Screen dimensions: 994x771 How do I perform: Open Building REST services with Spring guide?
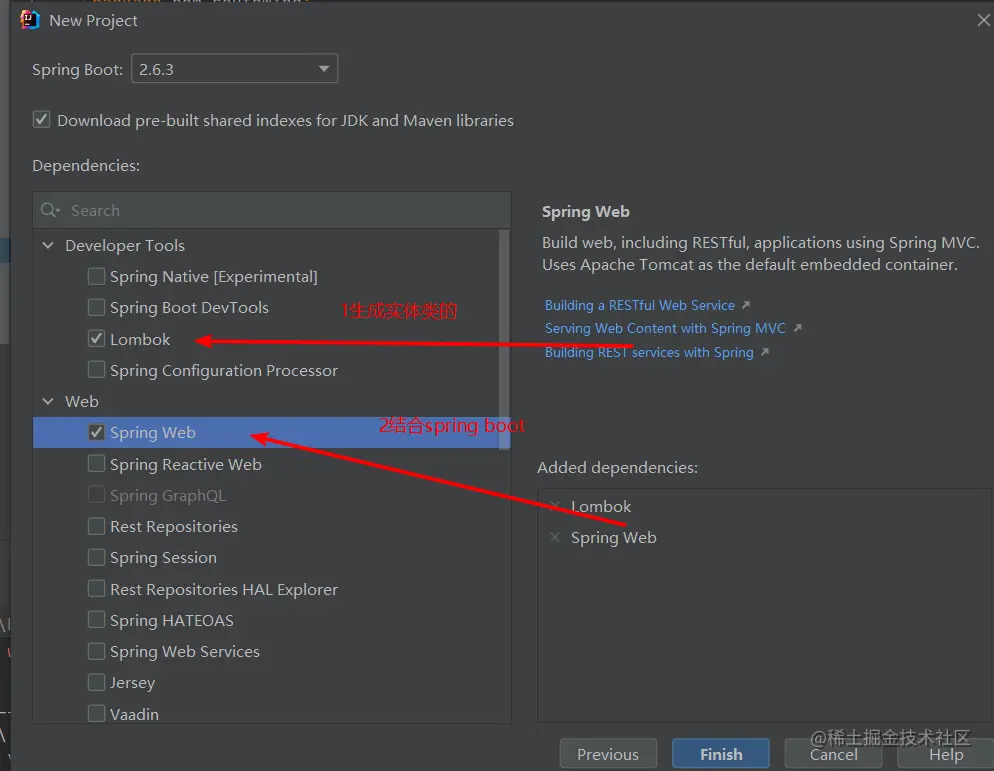(x=649, y=352)
